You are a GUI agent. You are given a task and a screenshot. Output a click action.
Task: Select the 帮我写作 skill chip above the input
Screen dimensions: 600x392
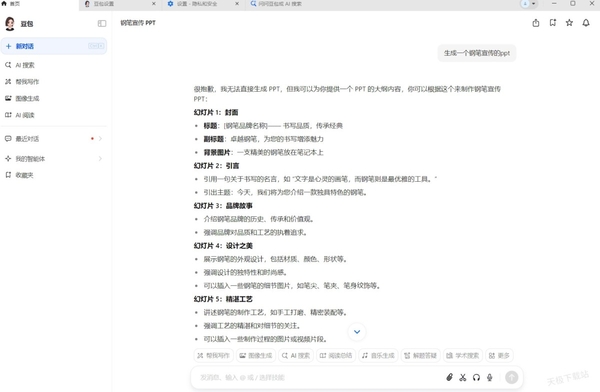click(x=213, y=356)
